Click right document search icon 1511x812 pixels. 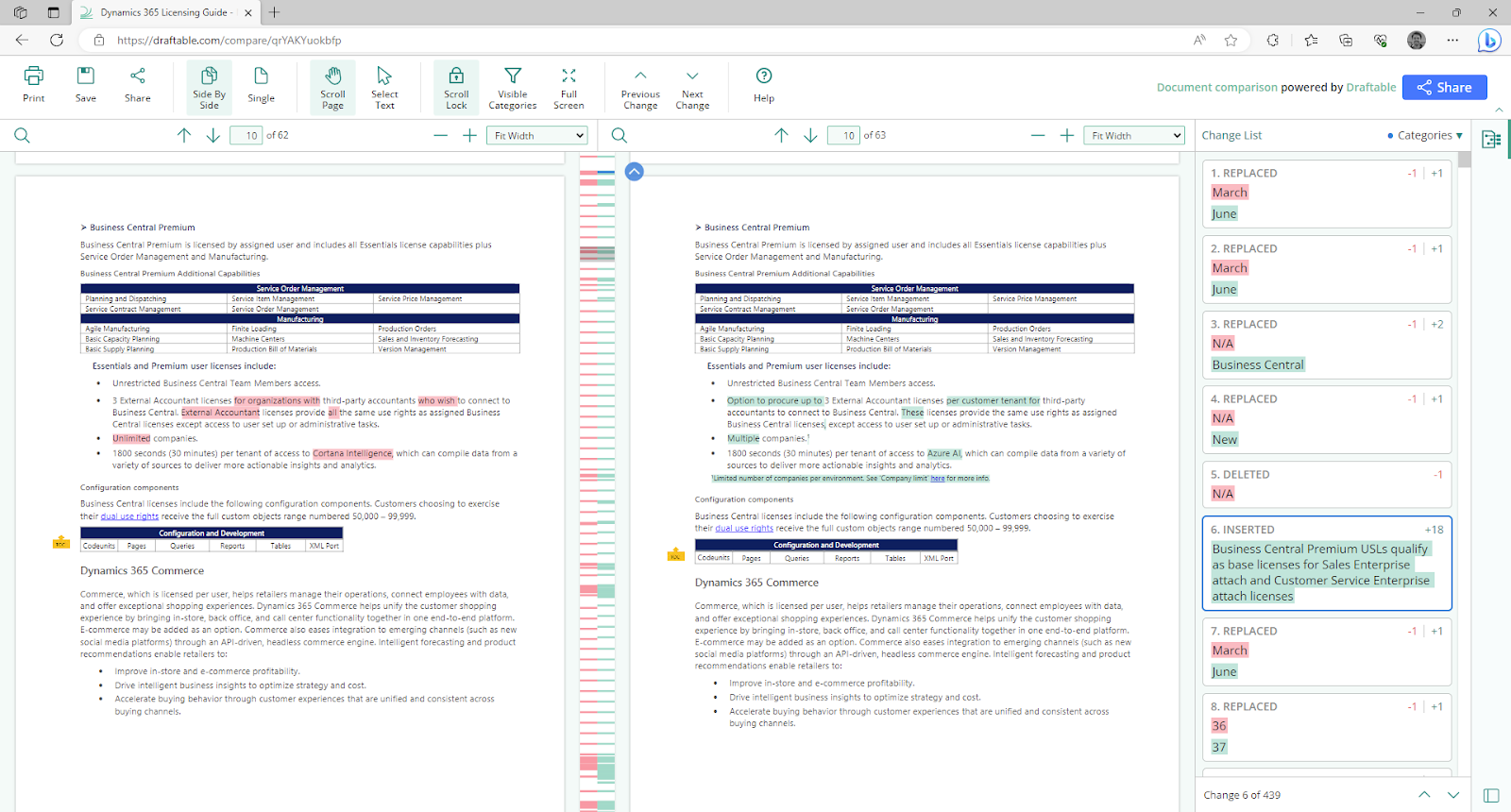coord(620,136)
